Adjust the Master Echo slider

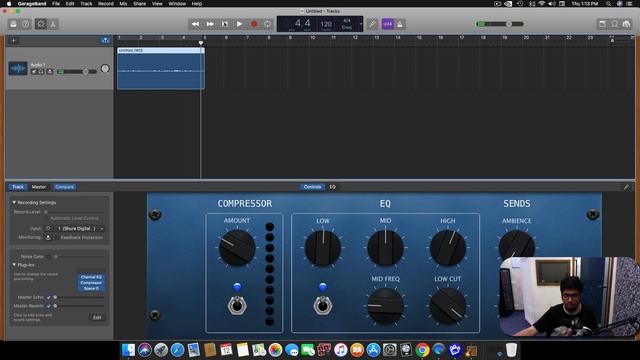click(79, 297)
